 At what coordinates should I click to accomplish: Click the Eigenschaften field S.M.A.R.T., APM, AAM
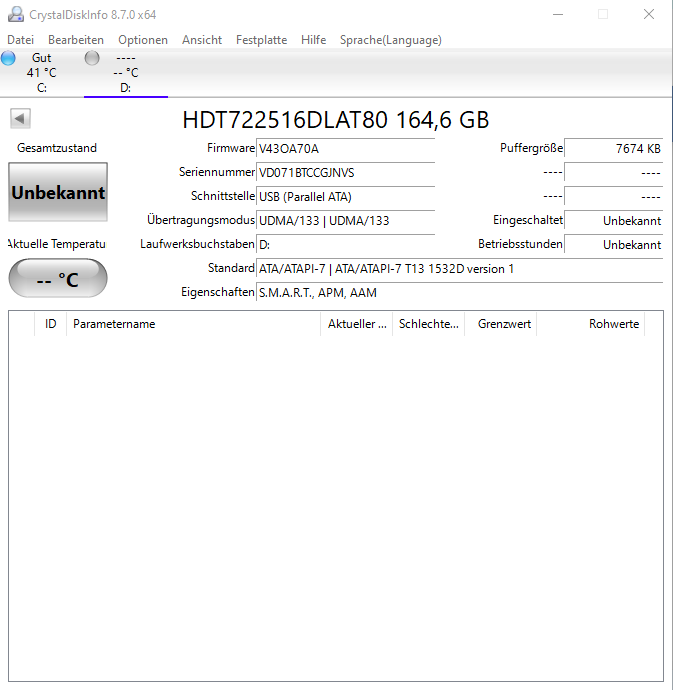tap(460, 293)
